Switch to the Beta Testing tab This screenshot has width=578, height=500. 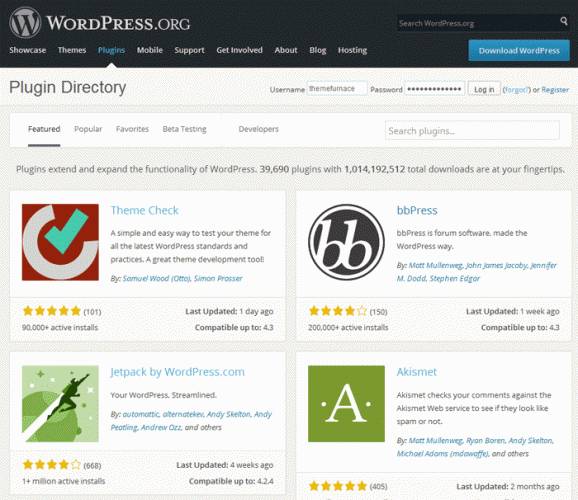pos(184,129)
